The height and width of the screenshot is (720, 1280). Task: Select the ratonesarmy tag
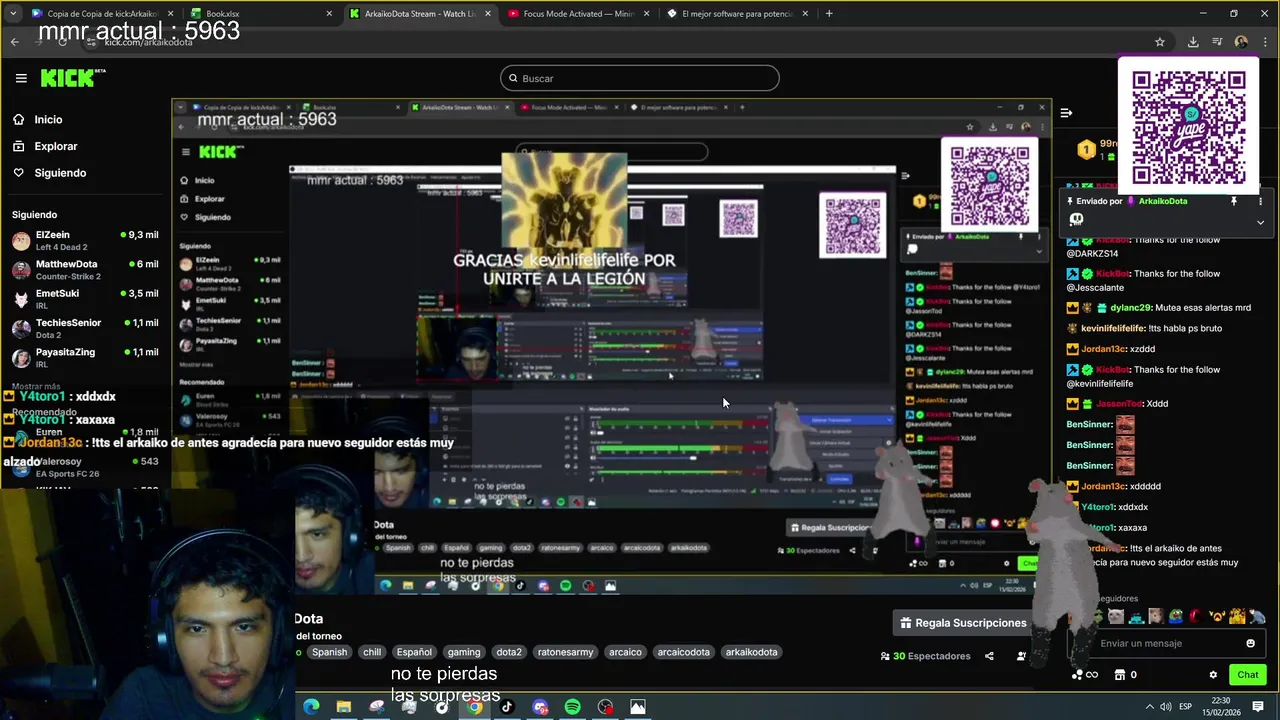point(566,652)
